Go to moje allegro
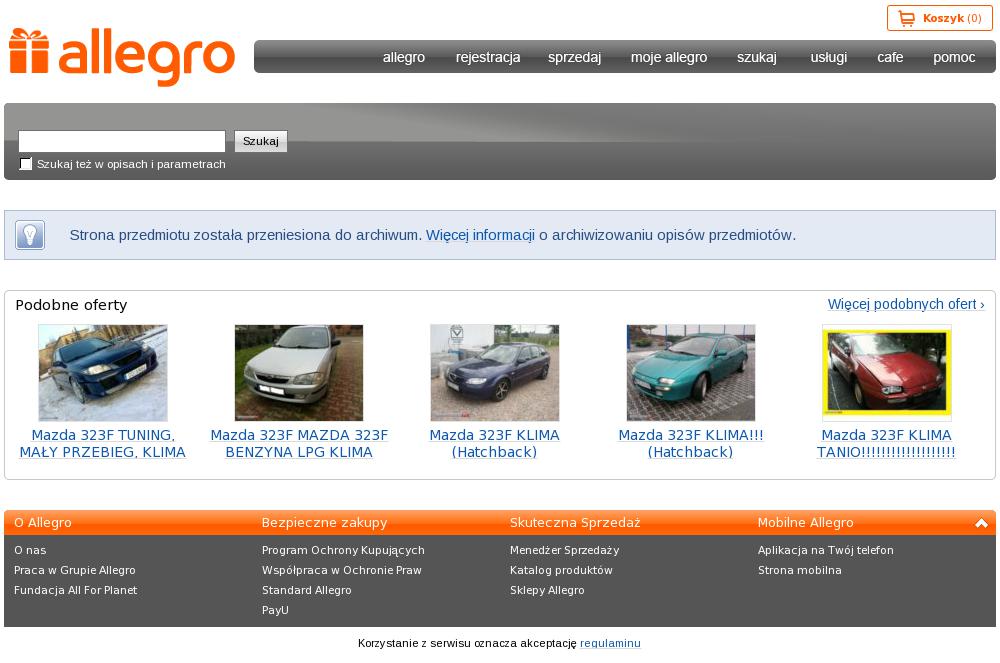 tap(669, 57)
